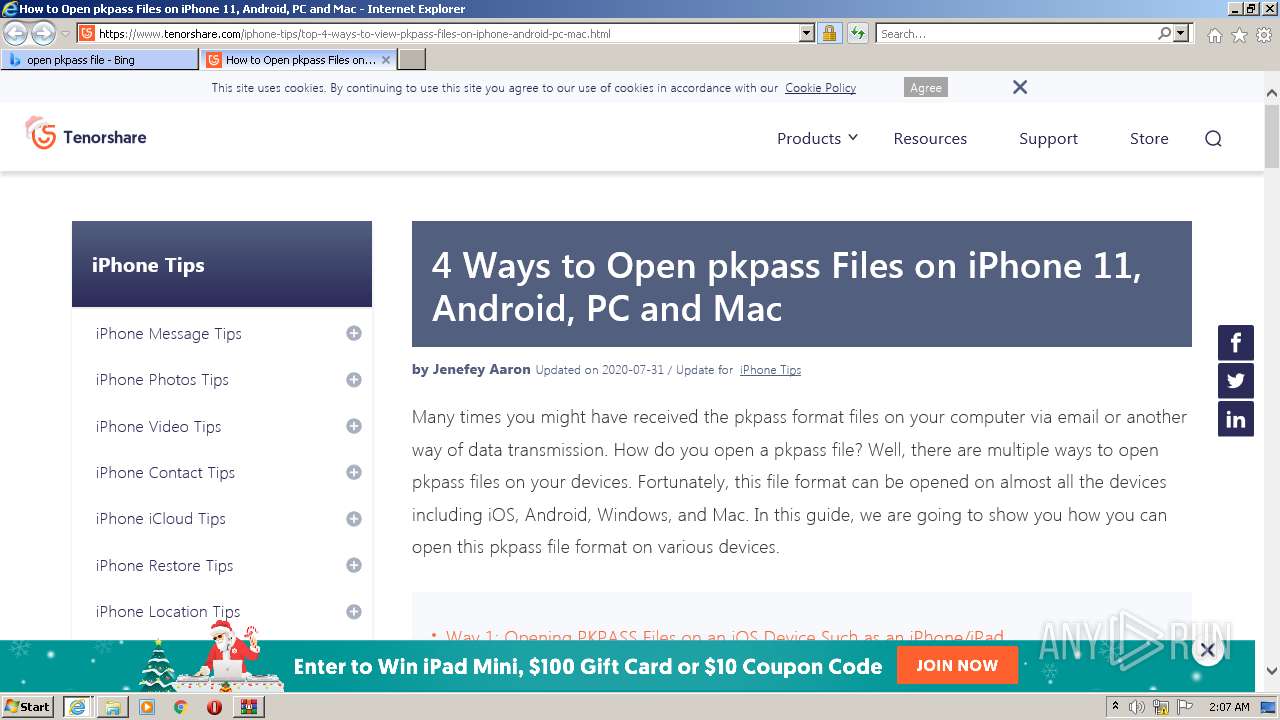Click the page vertical scrollbar thumb
The image size is (1280, 720).
[x=1272, y=135]
